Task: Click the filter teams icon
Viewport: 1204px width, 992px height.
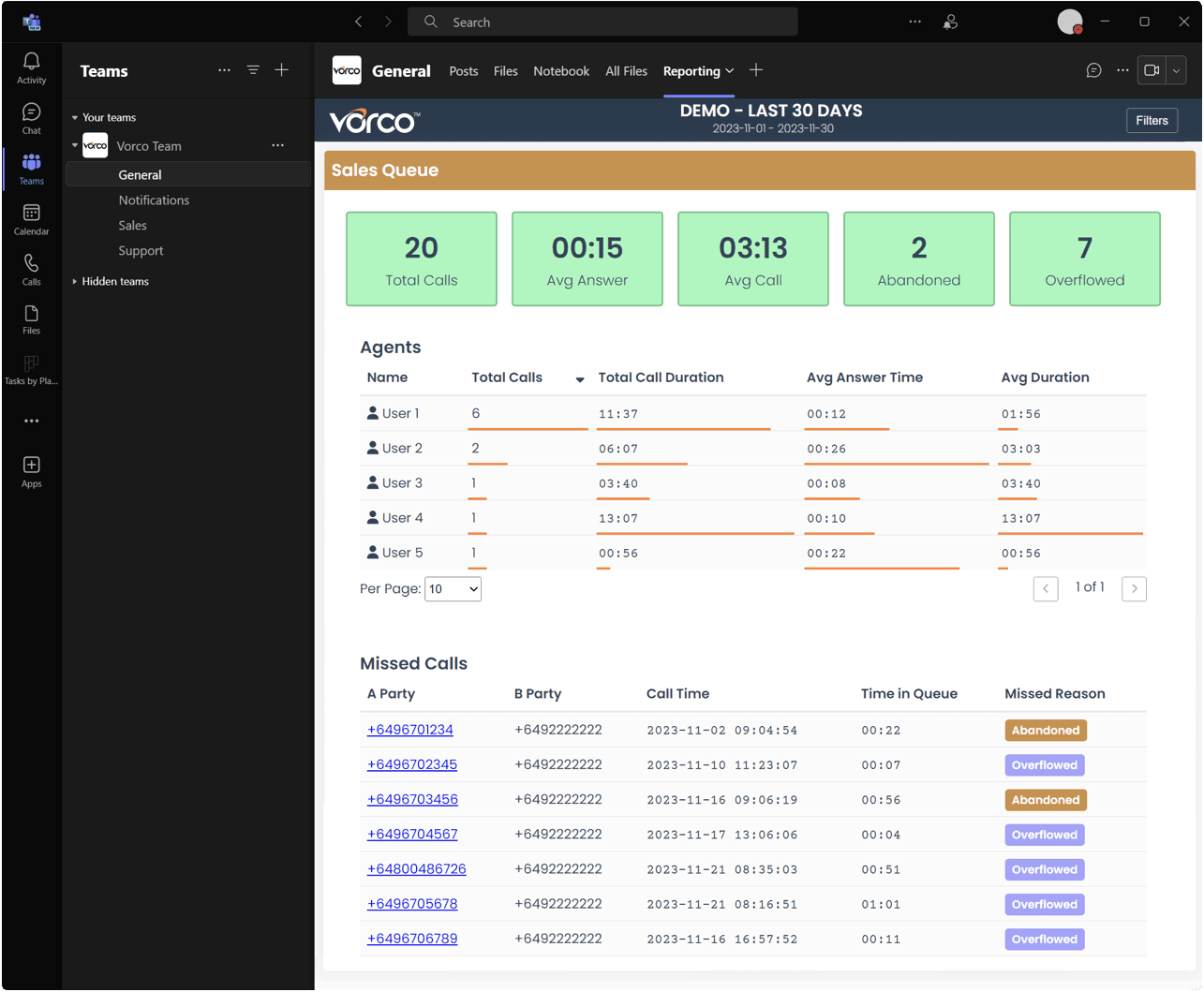Action: pos(253,70)
